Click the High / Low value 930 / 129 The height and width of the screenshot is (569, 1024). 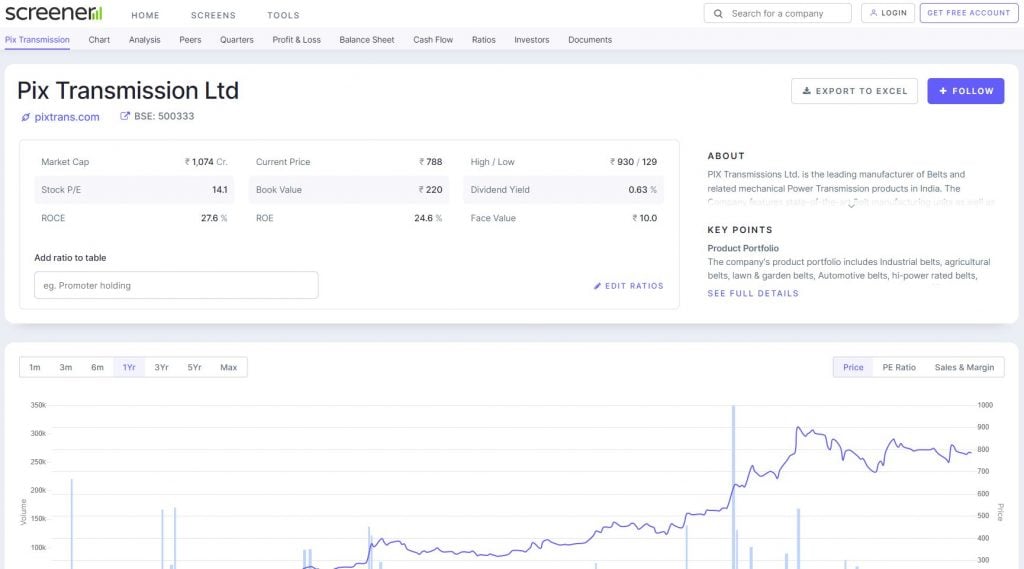click(x=633, y=162)
